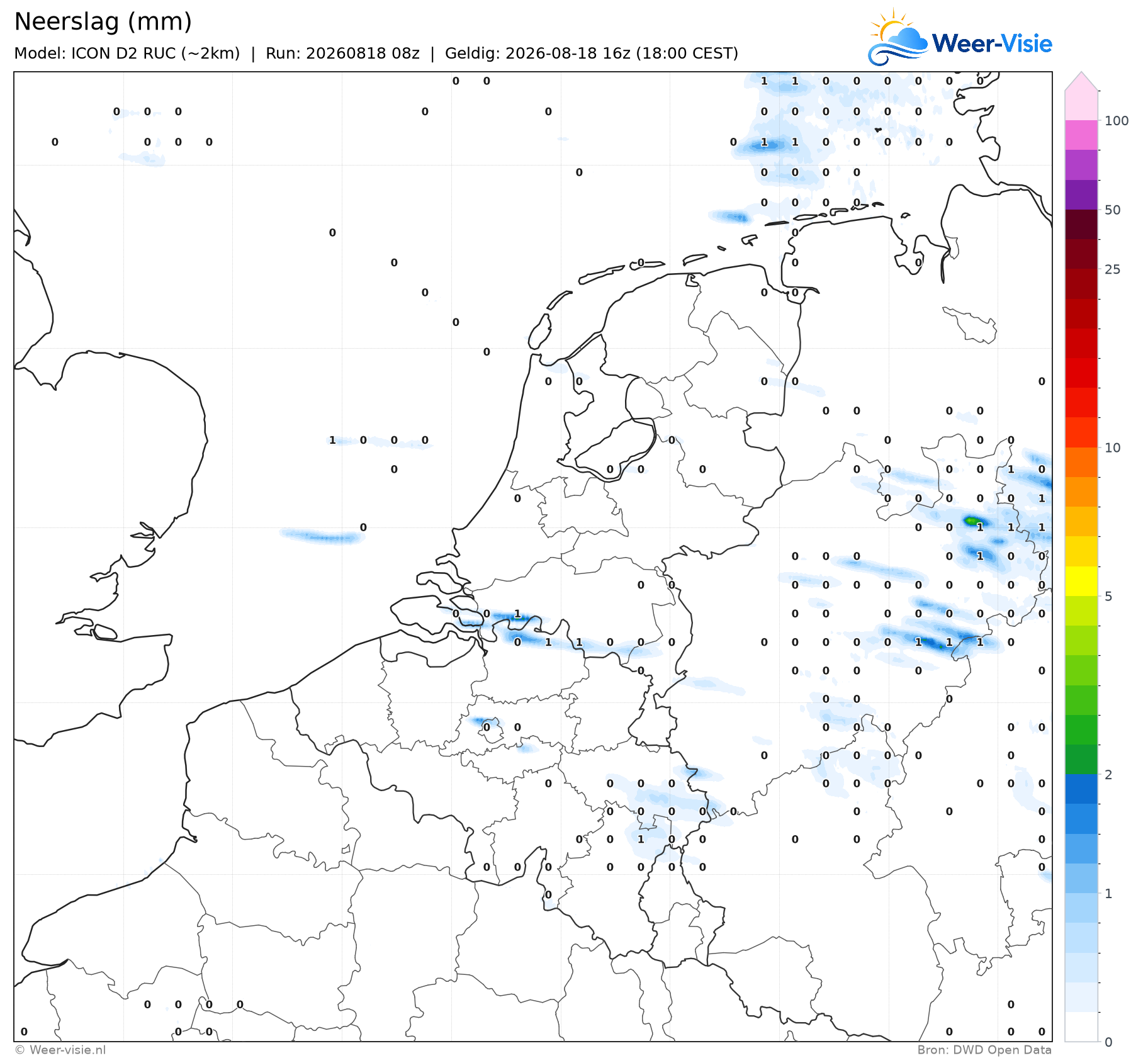
Task: Click the model ICON D2 RUC label
Action: pos(127,53)
